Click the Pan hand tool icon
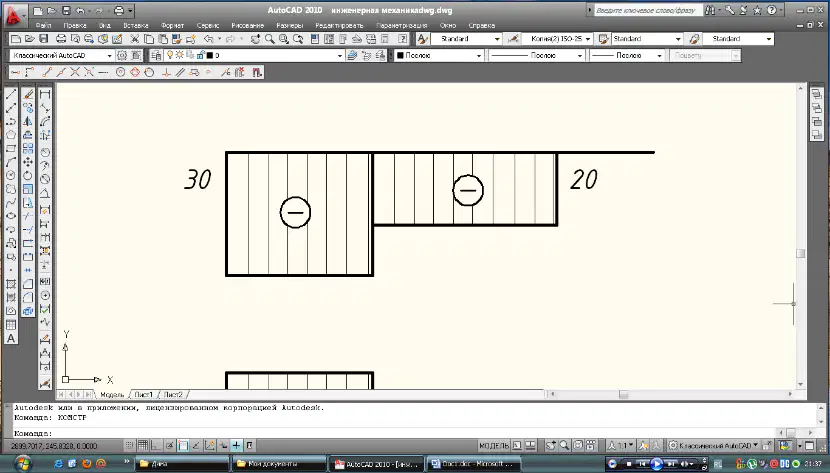Viewport: 830px width, 473px height. (256, 39)
